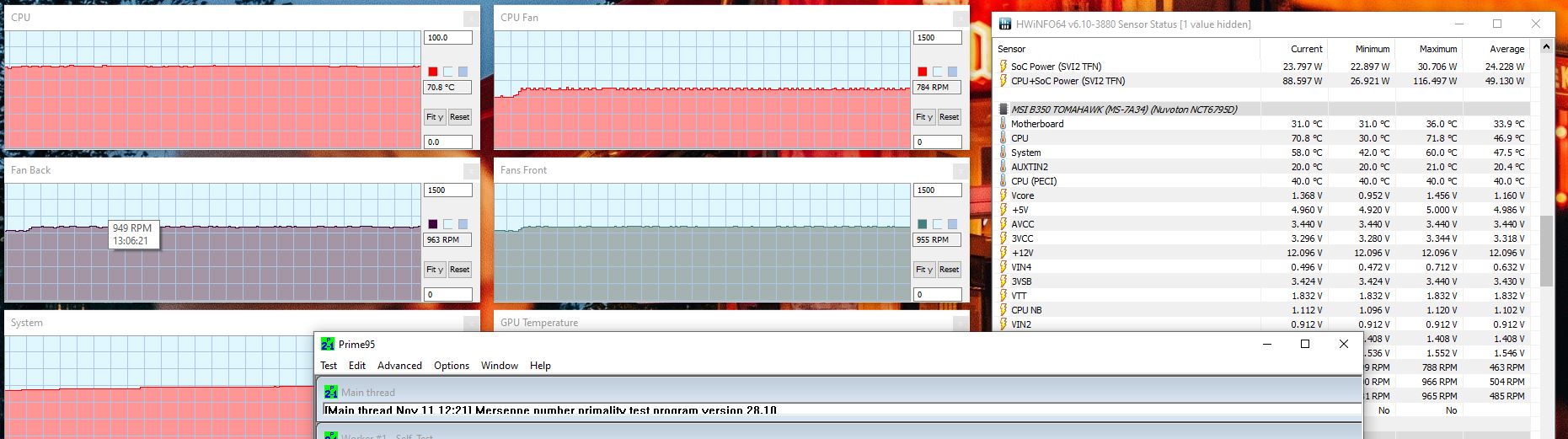Click '784 RPM' readout in CPU Fan graph
The width and height of the screenshot is (1568, 439).
coord(938,87)
